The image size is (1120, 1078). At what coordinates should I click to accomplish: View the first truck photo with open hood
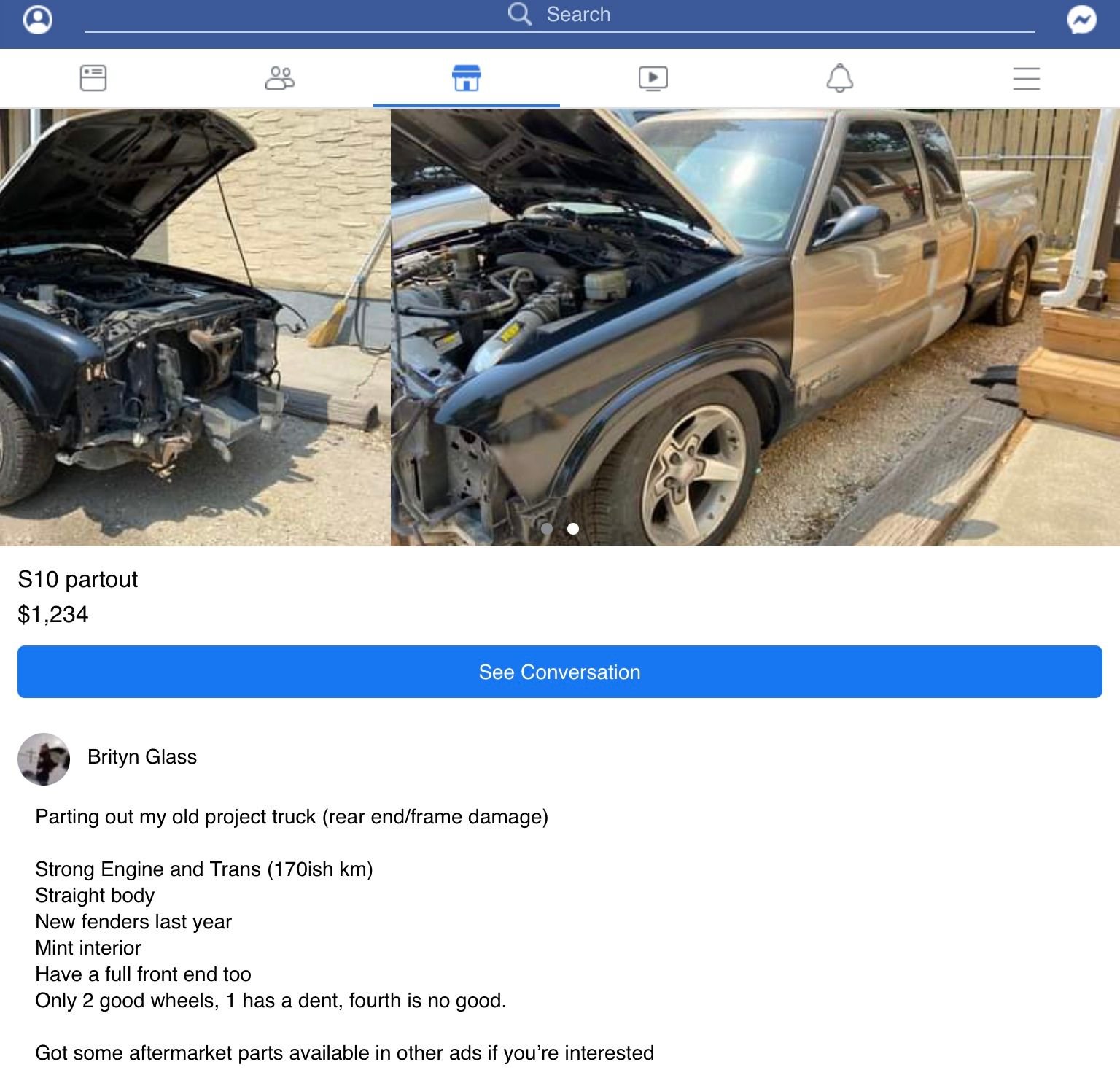tap(195, 327)
